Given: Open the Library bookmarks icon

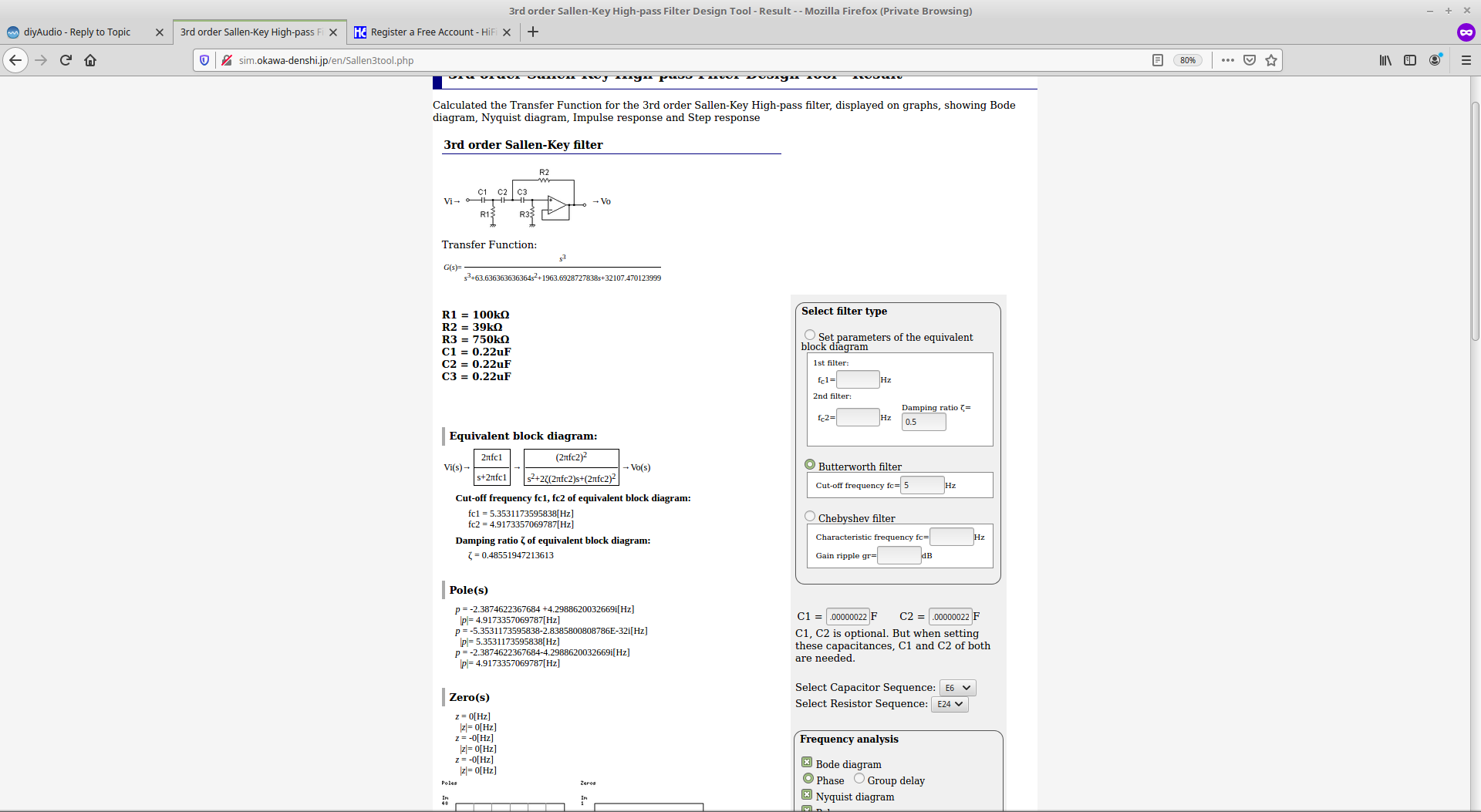Looking at the screenshot, I should point(1385,60).
